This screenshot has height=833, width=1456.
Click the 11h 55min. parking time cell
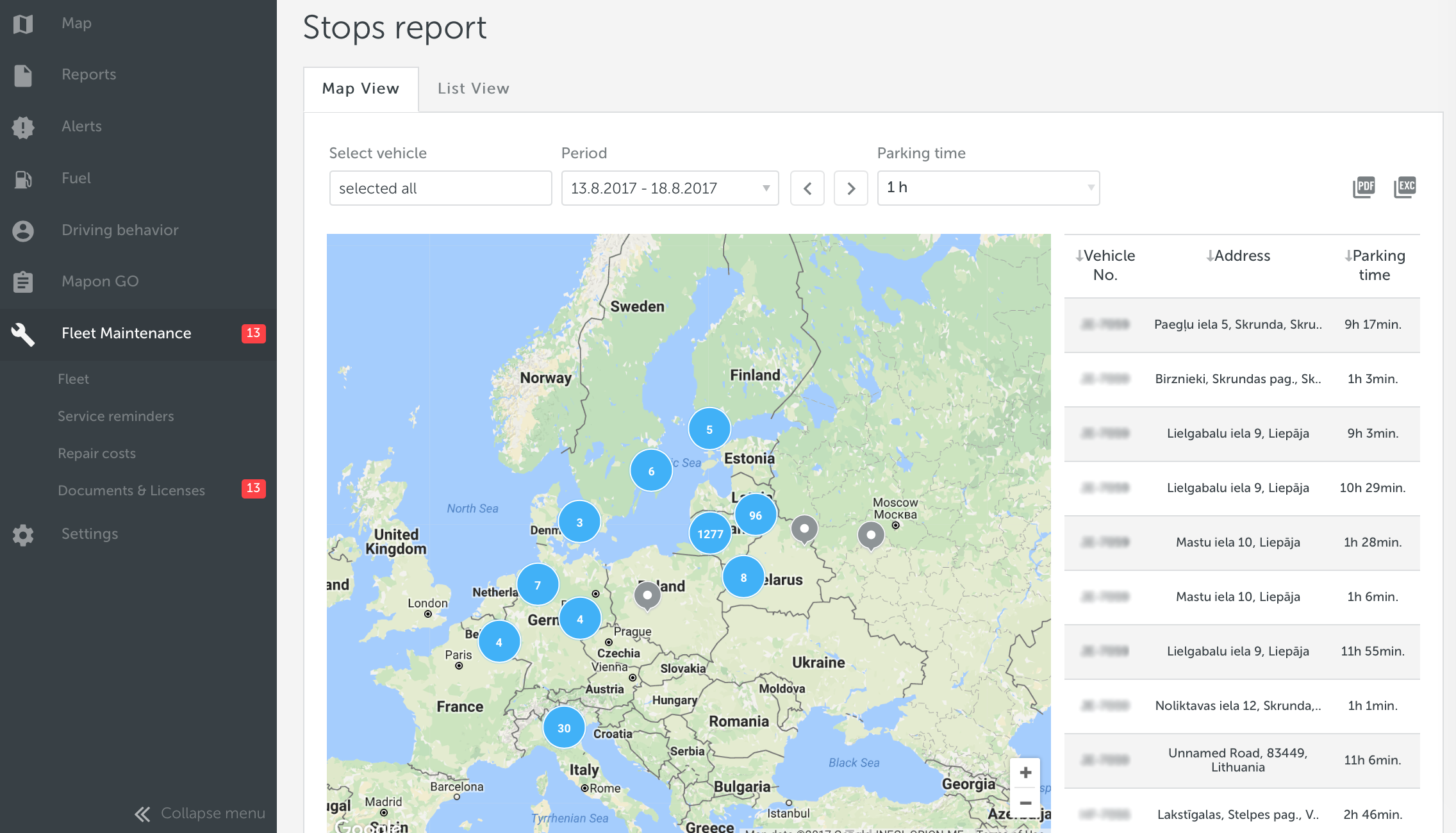(x=1373, y=651)
